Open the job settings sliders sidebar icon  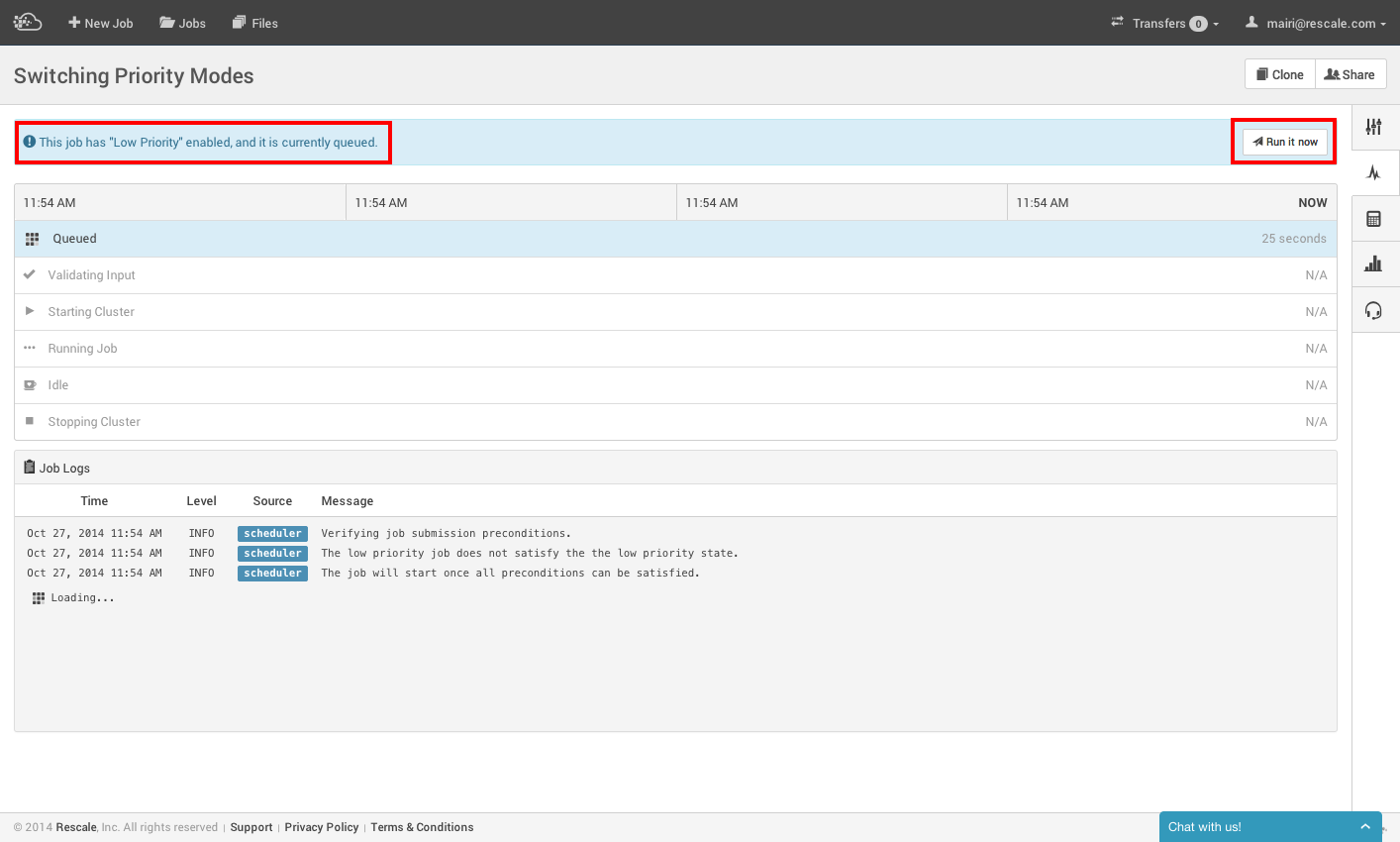[x=1373, y=127]
